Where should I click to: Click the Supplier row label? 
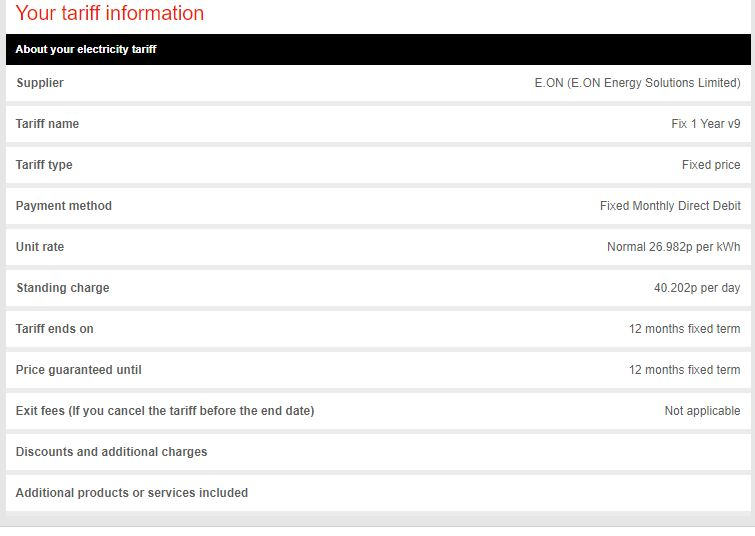40,83
